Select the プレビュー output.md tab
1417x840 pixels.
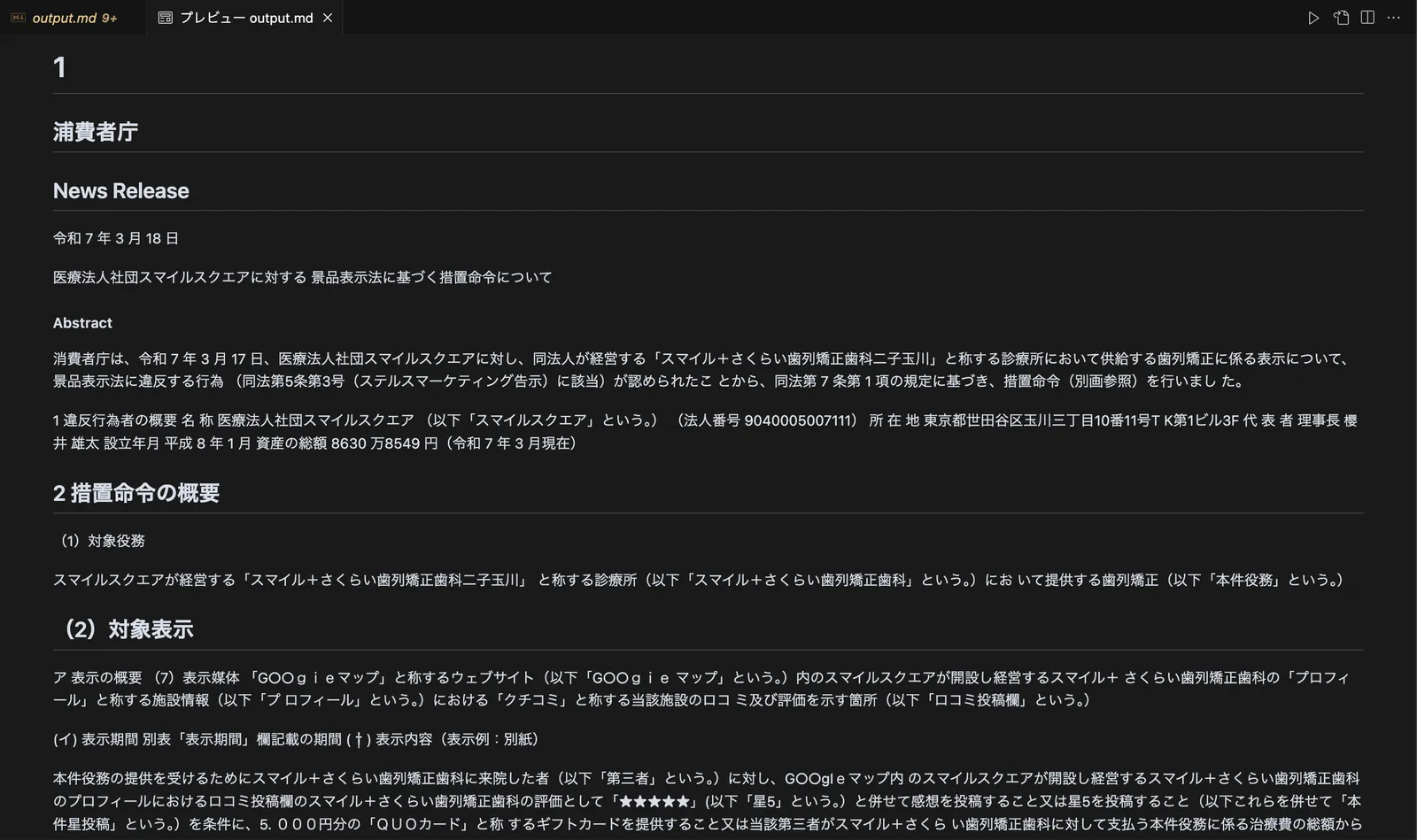tap(244, 18)
